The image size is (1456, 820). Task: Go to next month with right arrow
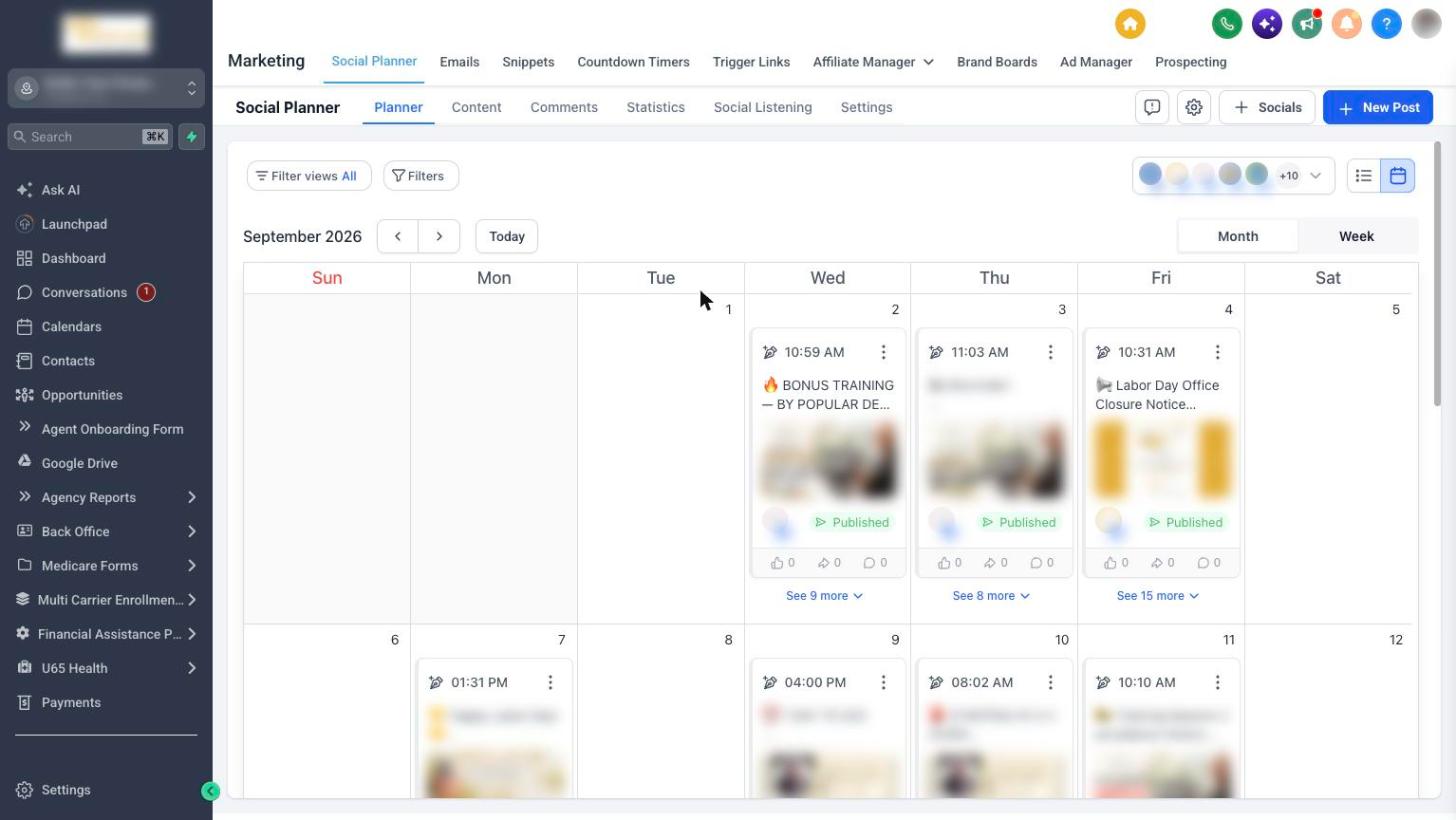(x=439, y=236)
